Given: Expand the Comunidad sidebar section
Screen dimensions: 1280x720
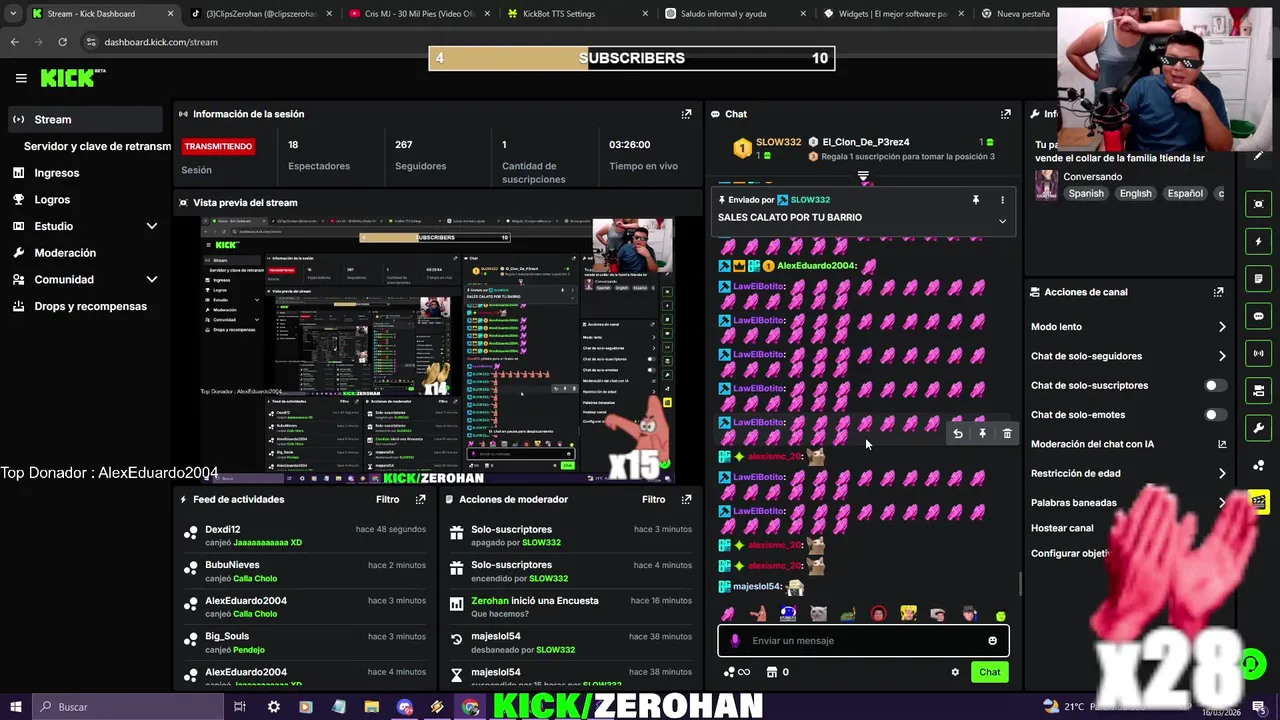Looking at the screenshot, I should coord(152,279).
